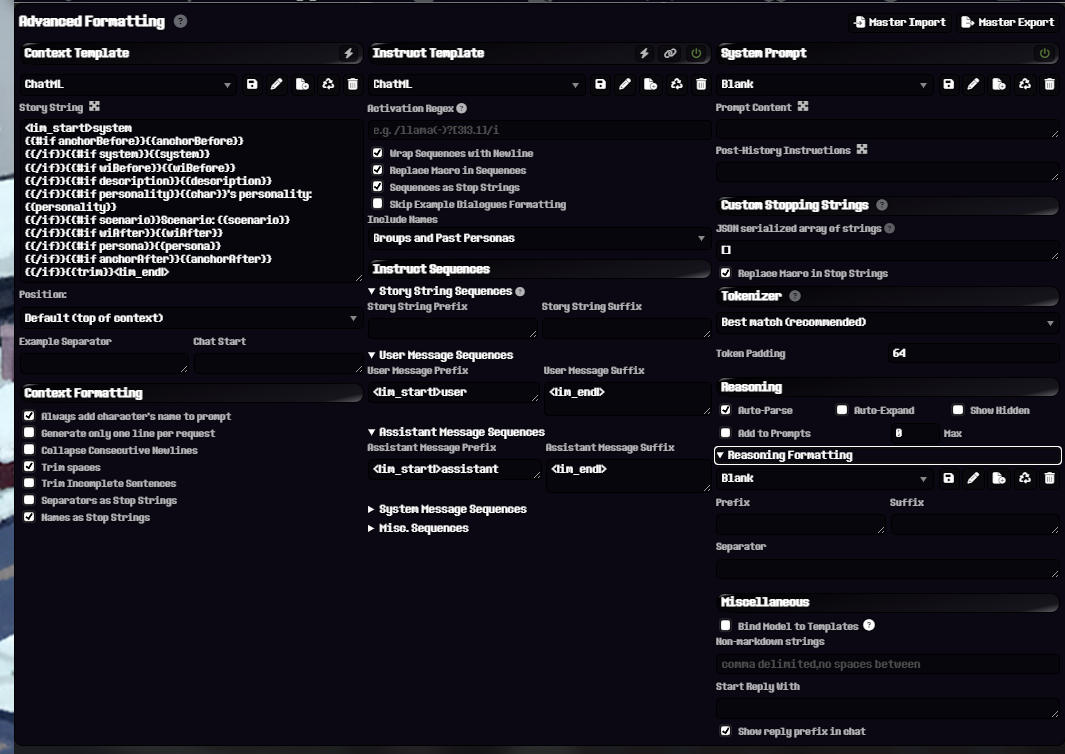The width and height of the screenshot is (1065, 754).
Task: Click Instruct Template's save-as file icon
Action: [651, 84]
